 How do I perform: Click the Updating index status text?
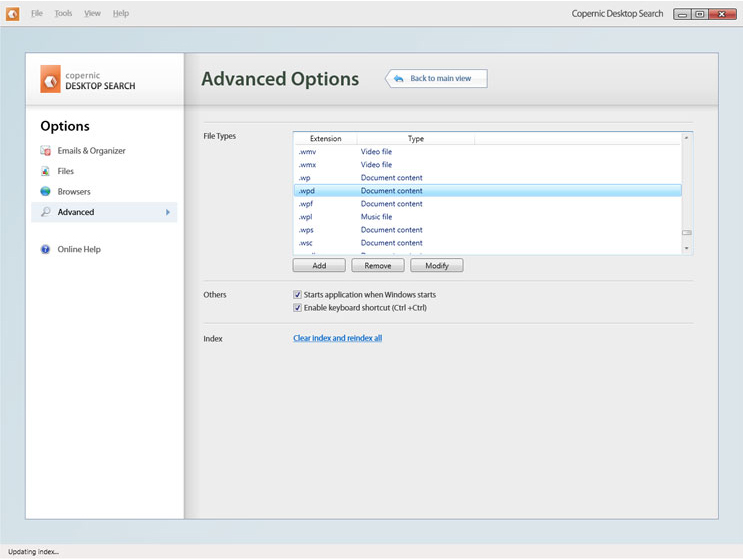[x=33, y=552]
